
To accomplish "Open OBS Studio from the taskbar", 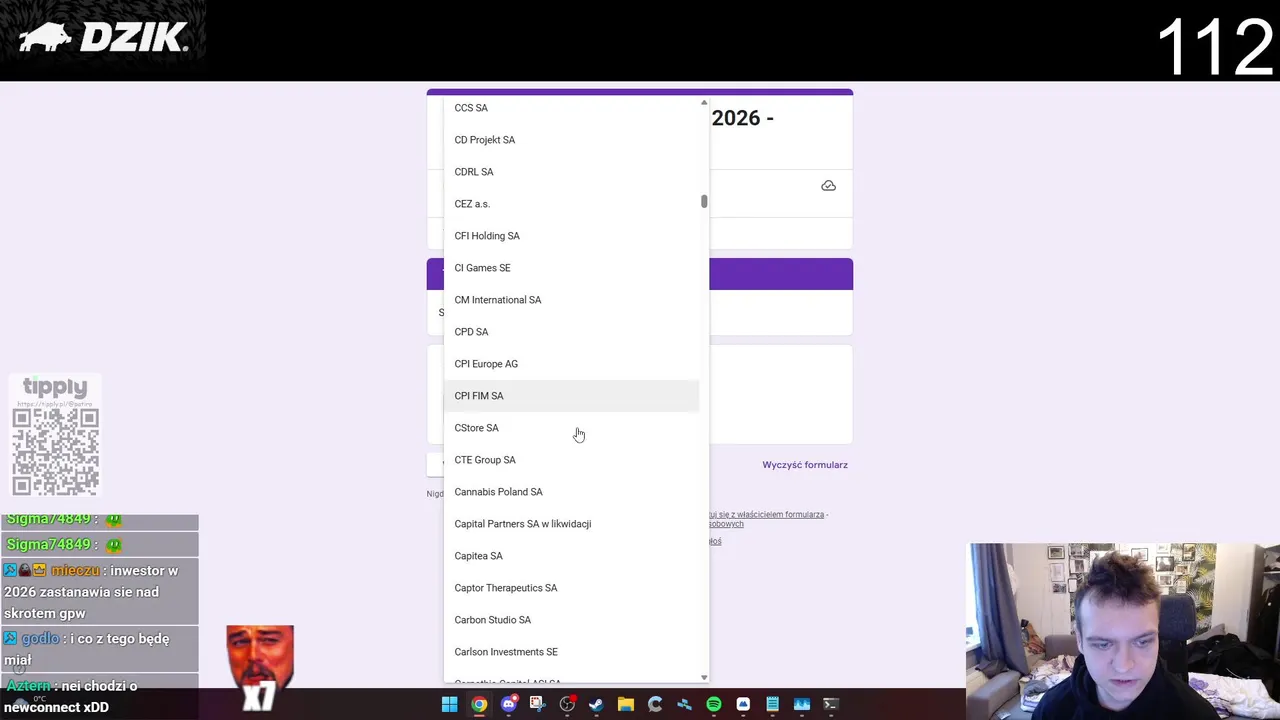I will click(x=567, y=704).
